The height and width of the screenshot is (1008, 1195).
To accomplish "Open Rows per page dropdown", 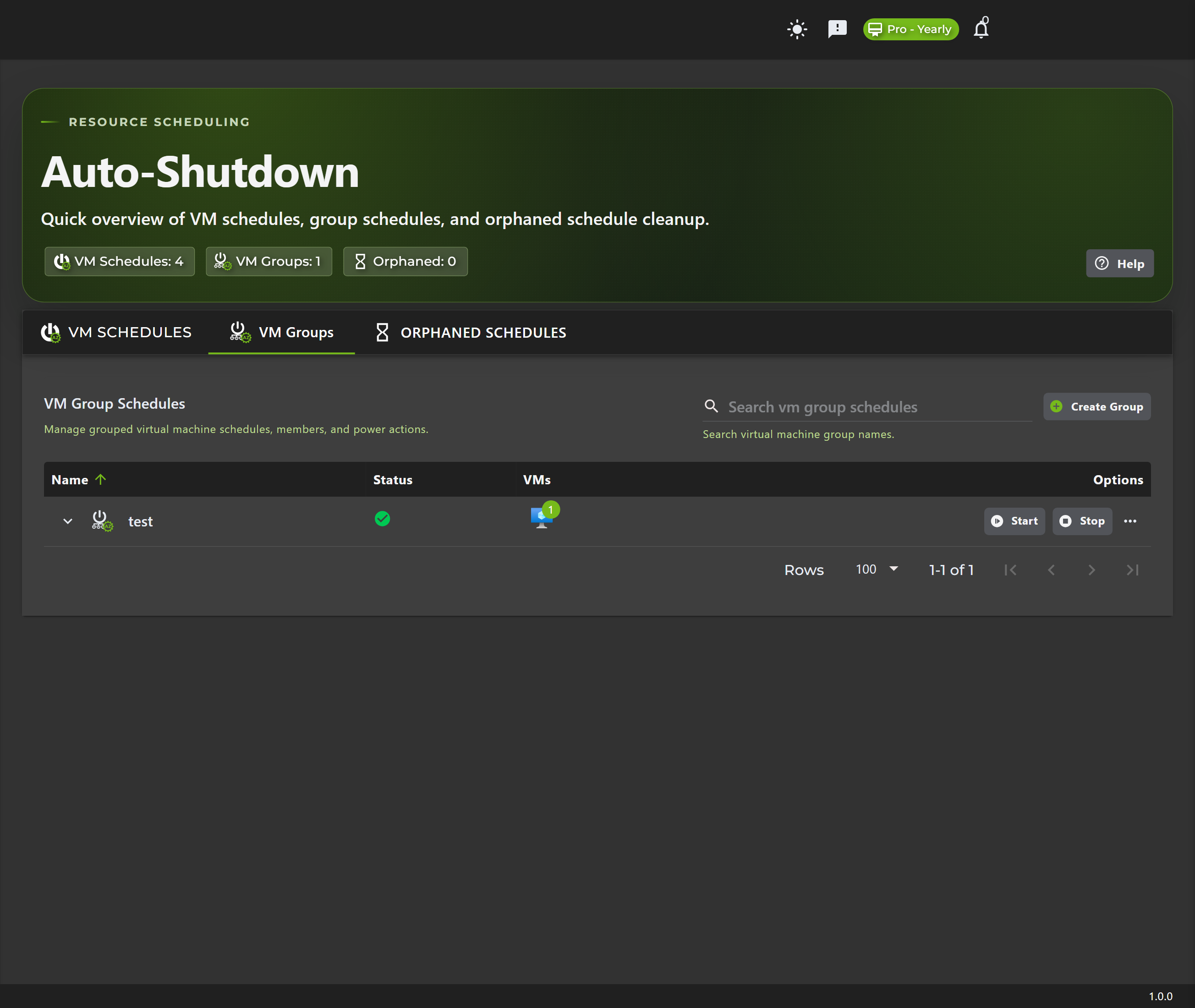I will pyautogui.click(x=877, y=569).
